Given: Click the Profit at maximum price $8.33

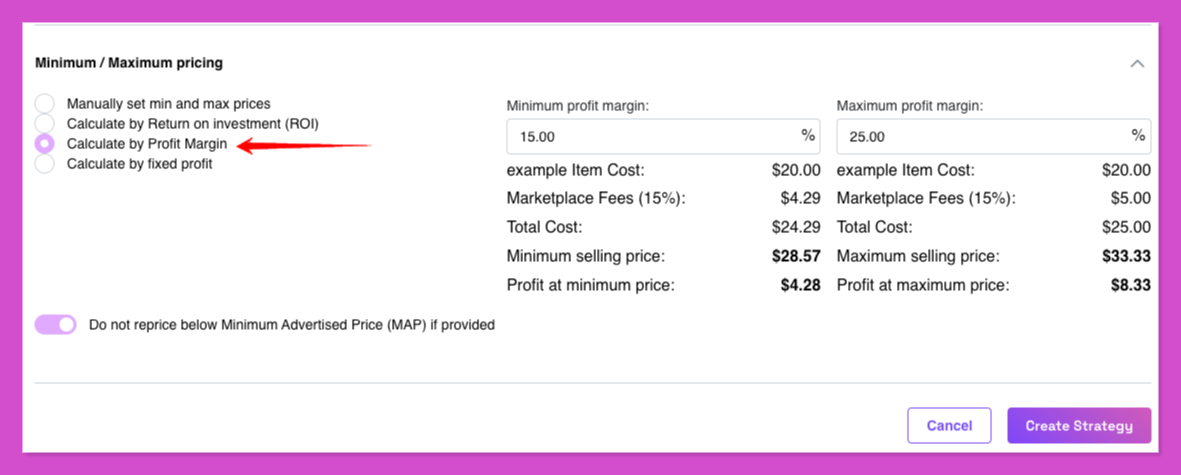Looking at the screenshot, I should coord(1131,285).
